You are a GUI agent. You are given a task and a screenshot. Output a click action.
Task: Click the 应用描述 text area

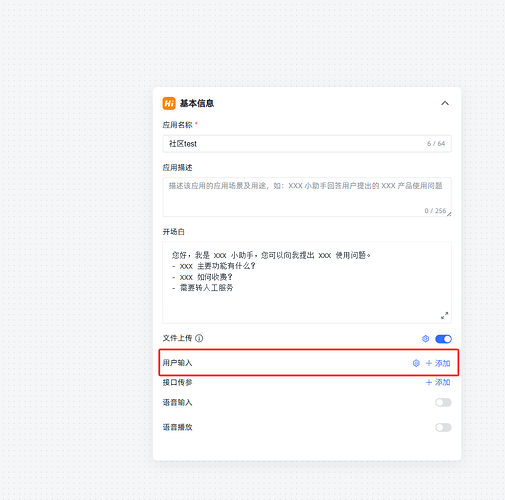point(307,197)
